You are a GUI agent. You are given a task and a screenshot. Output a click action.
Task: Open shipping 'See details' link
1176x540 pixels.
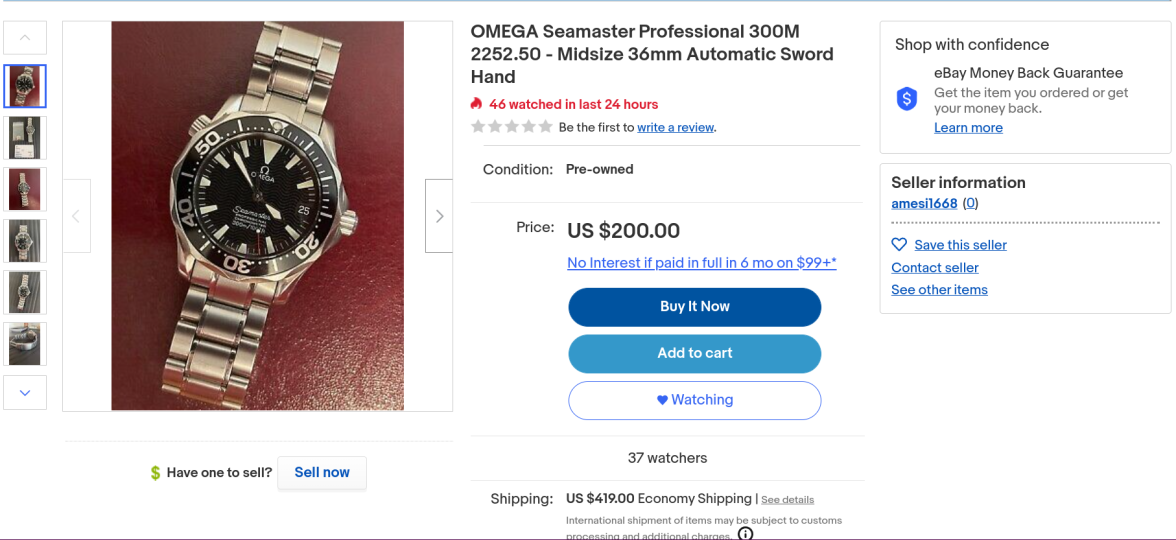tap(787, 500)
